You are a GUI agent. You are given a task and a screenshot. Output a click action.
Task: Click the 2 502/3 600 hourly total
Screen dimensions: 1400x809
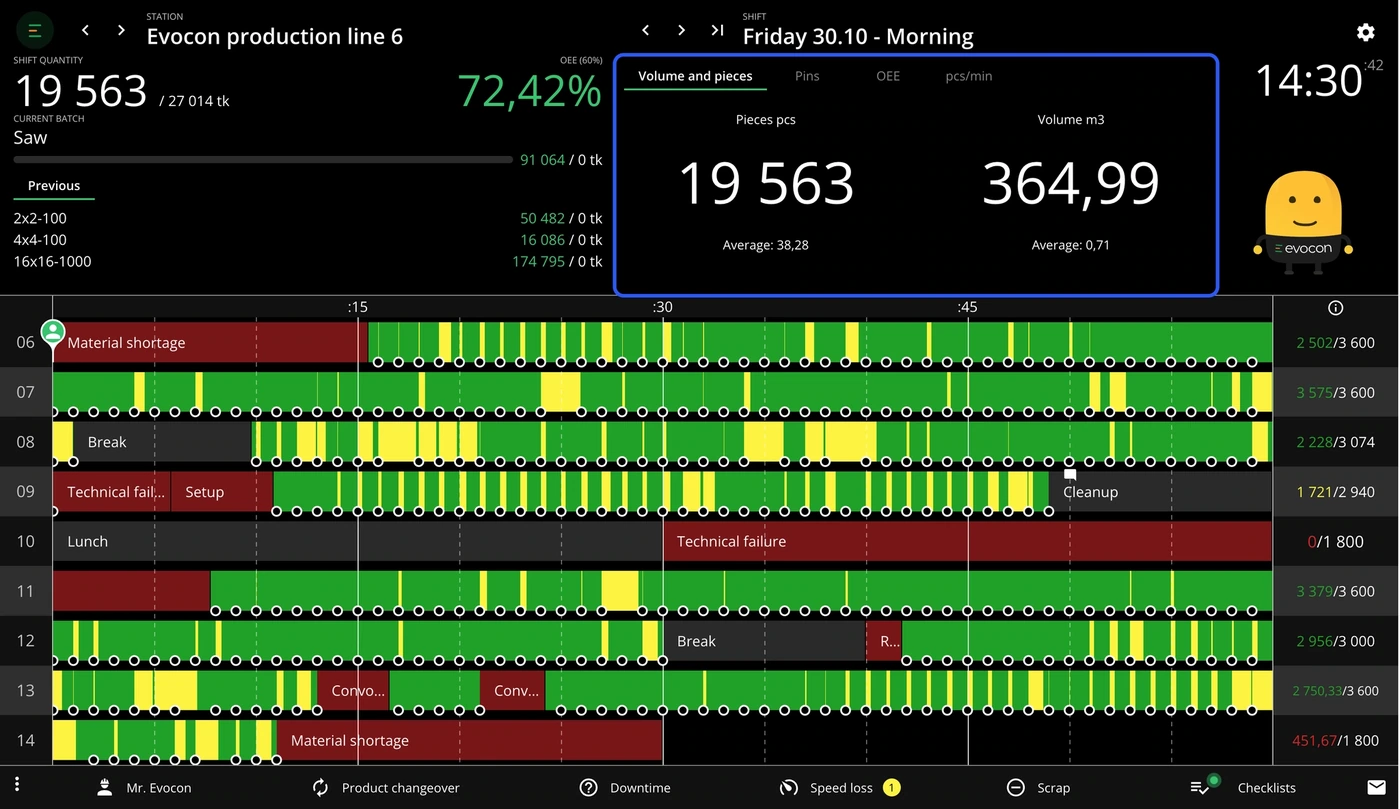[1335, 342]
